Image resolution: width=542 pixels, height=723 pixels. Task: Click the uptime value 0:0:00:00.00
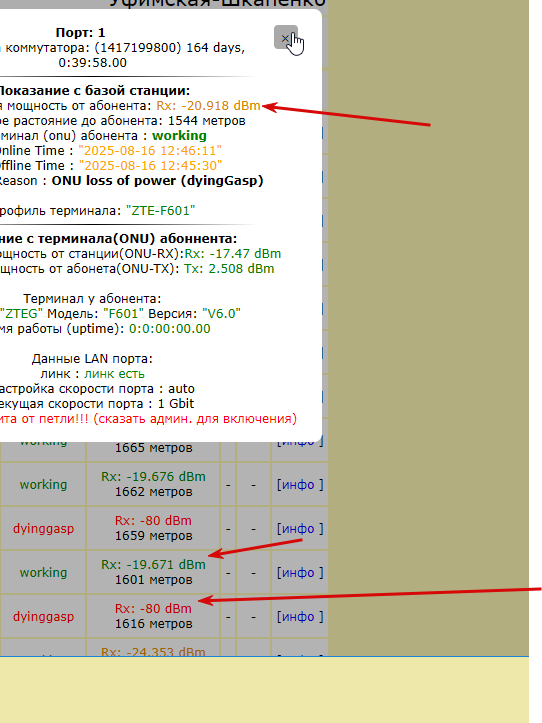point(170,329)
